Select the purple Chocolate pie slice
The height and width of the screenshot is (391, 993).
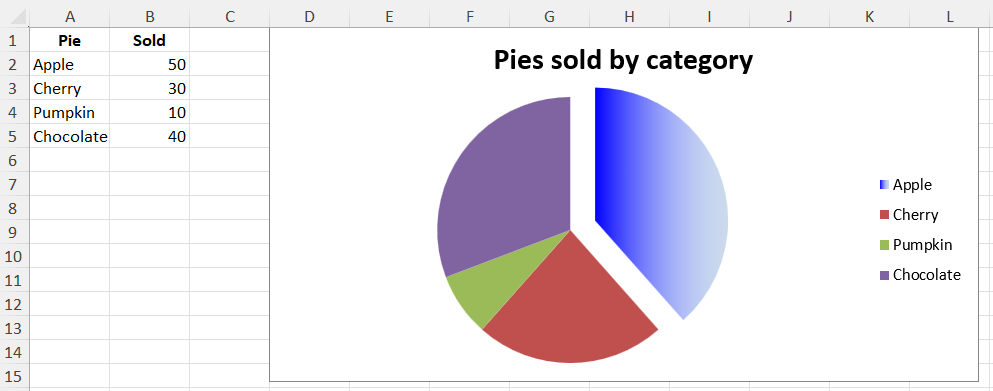click(507, 184)
